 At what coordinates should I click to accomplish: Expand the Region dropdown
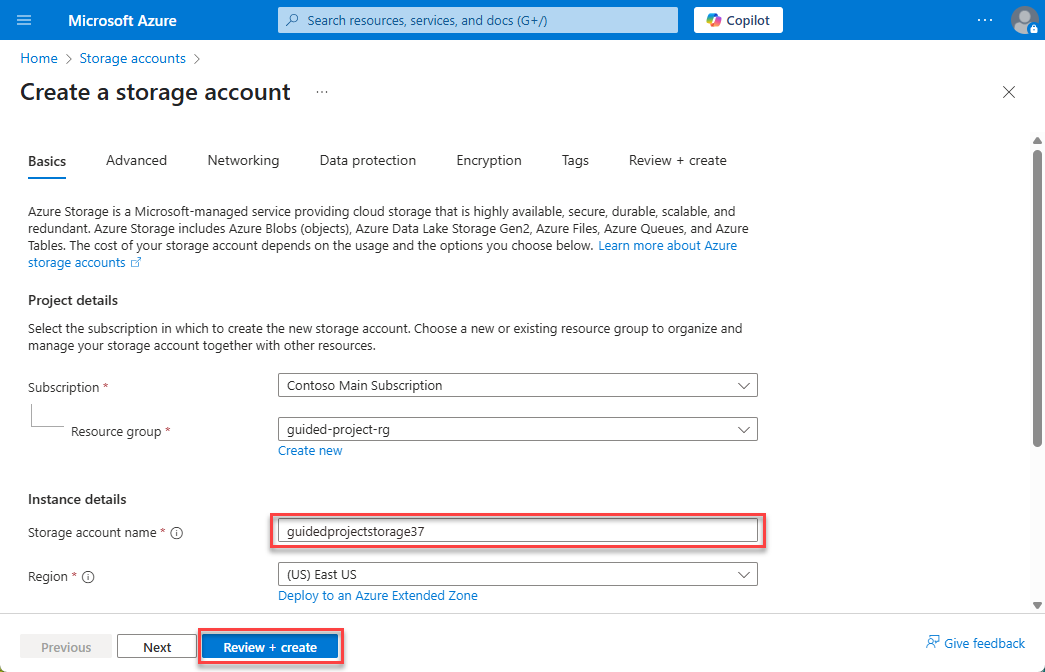[x=518, y=575]
